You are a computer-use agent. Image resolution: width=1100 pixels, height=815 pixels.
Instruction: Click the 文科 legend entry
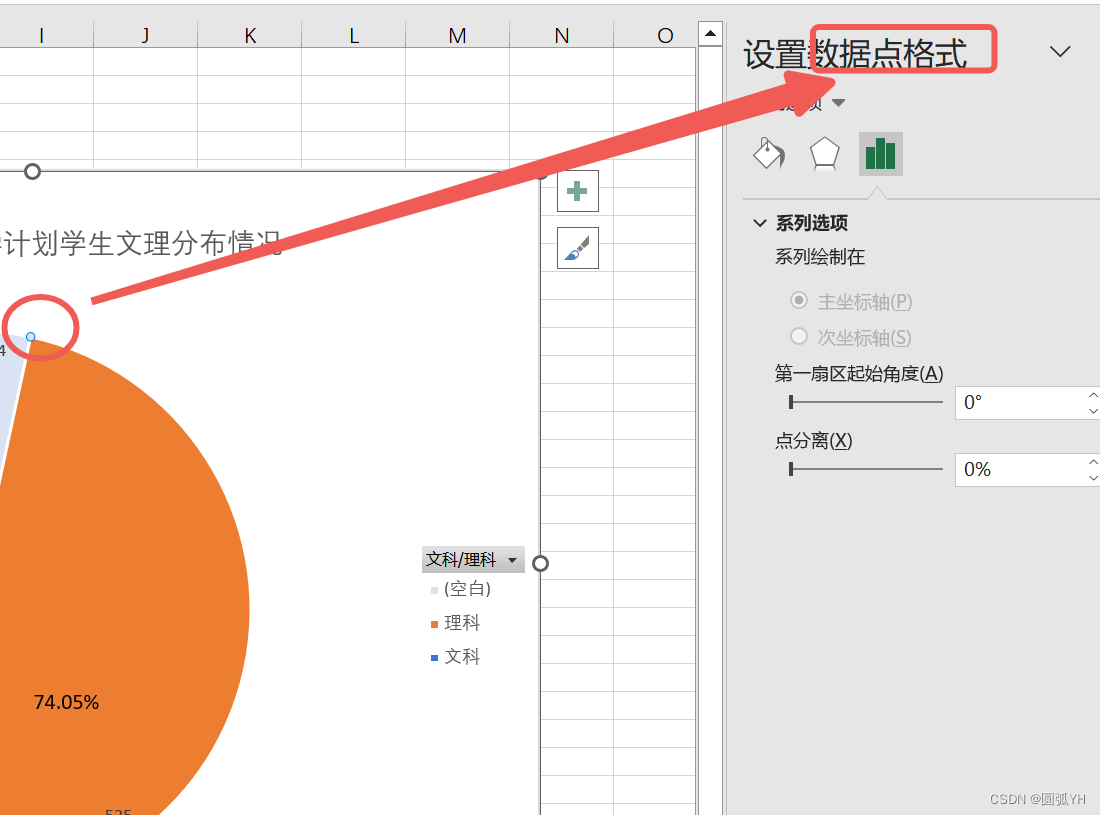455,656
